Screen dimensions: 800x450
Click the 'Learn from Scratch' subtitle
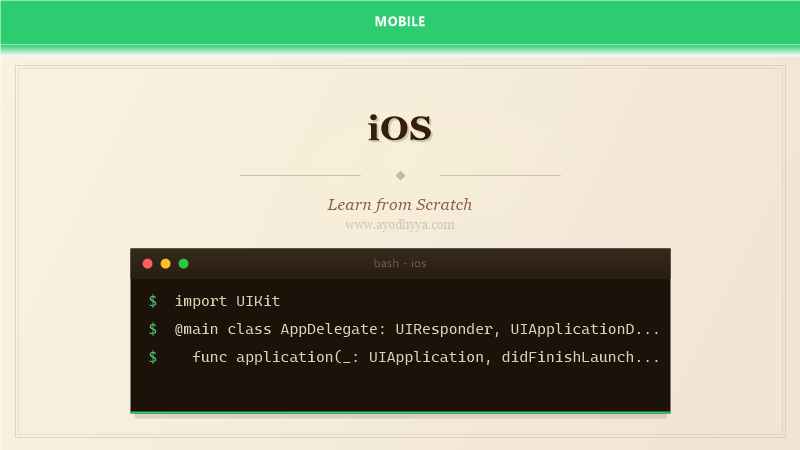point(399,205)
